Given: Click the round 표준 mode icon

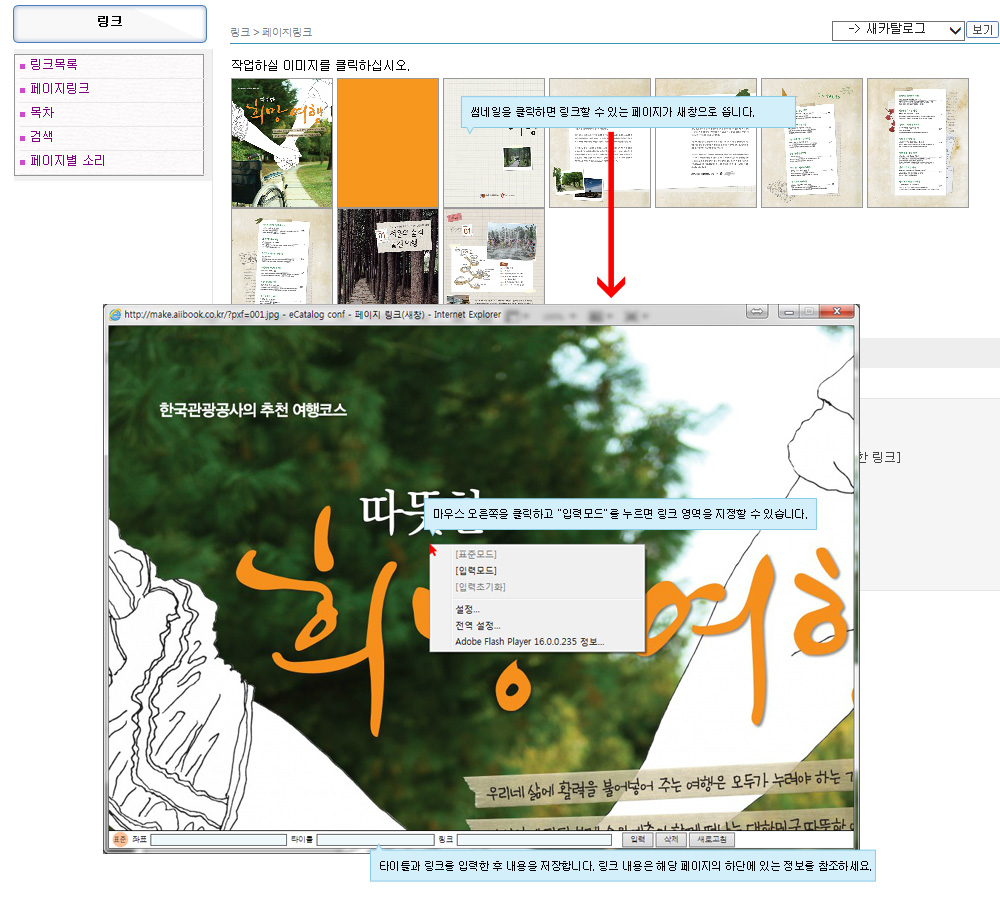Looking at the screenshot, I should coord(119,840).
